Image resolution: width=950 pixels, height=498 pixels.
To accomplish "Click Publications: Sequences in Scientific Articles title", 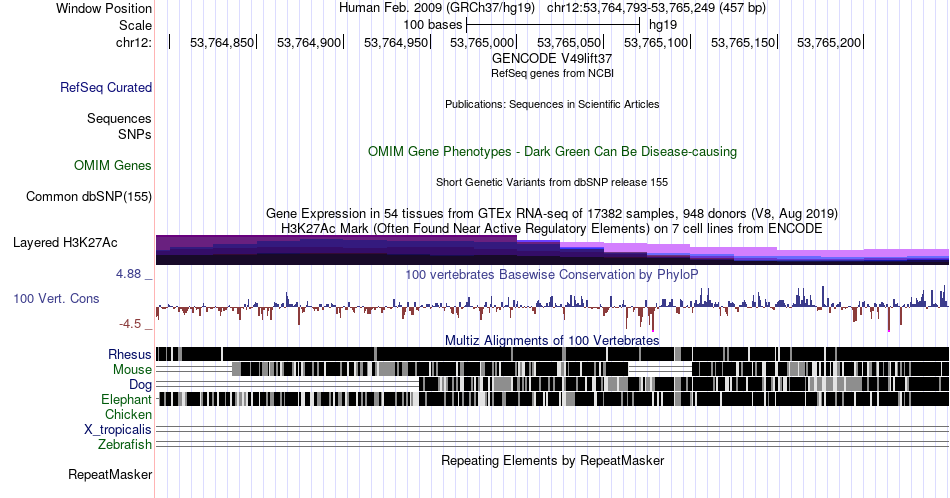I will pyautogui.click(x=552, y=104).
